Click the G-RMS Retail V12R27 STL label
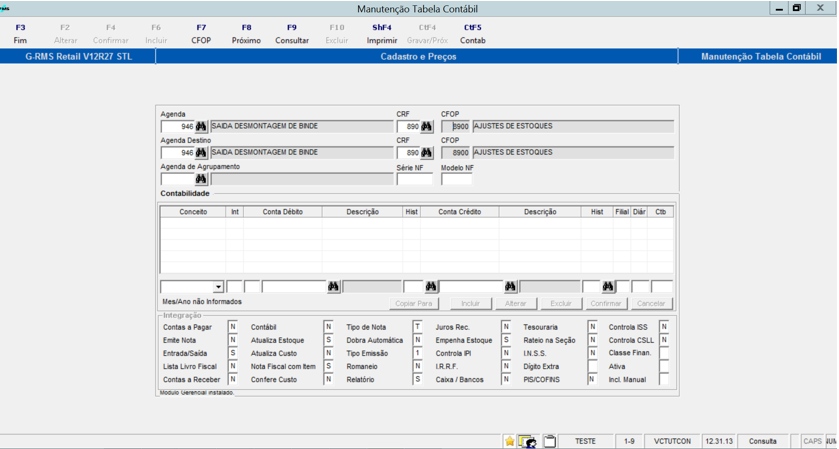 pos(79,56)
